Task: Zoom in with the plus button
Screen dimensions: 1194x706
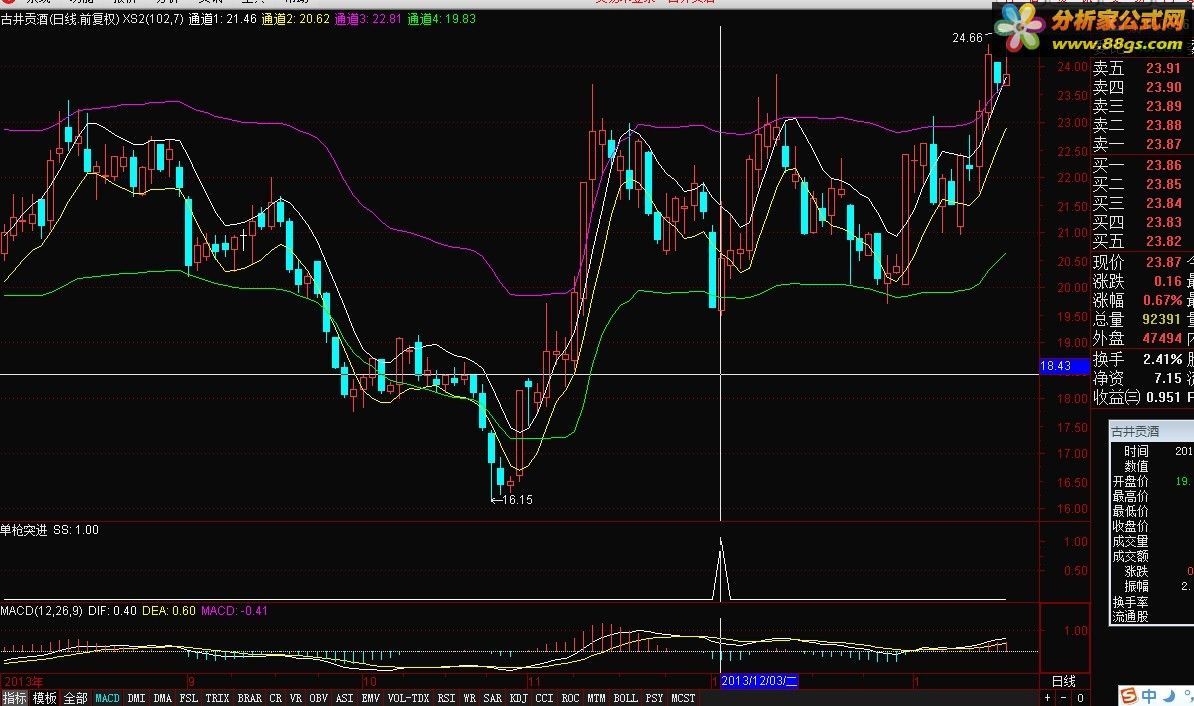Action: [x=1048, y=698]
